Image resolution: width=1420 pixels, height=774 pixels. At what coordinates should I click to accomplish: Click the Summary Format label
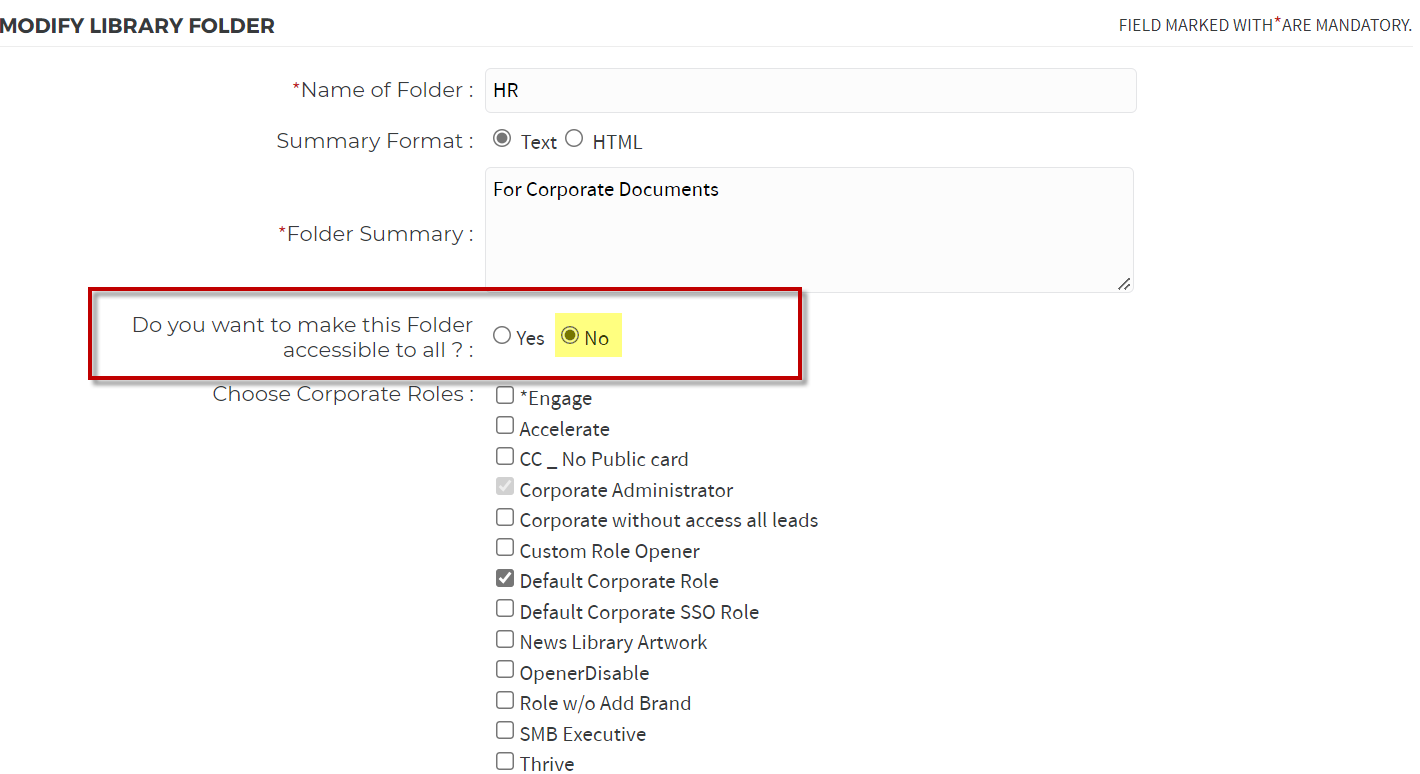coord(375,141)
